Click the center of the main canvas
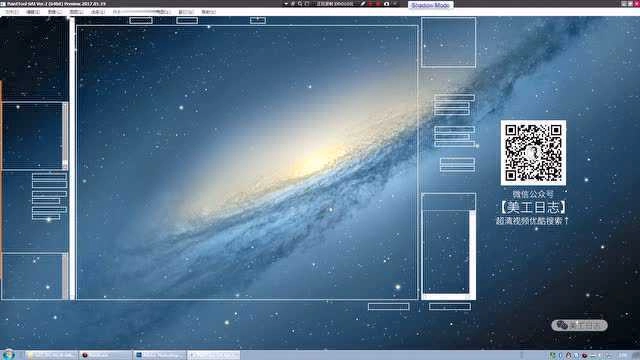This screenshot has height=360, width=640. (x=247, y=162)
